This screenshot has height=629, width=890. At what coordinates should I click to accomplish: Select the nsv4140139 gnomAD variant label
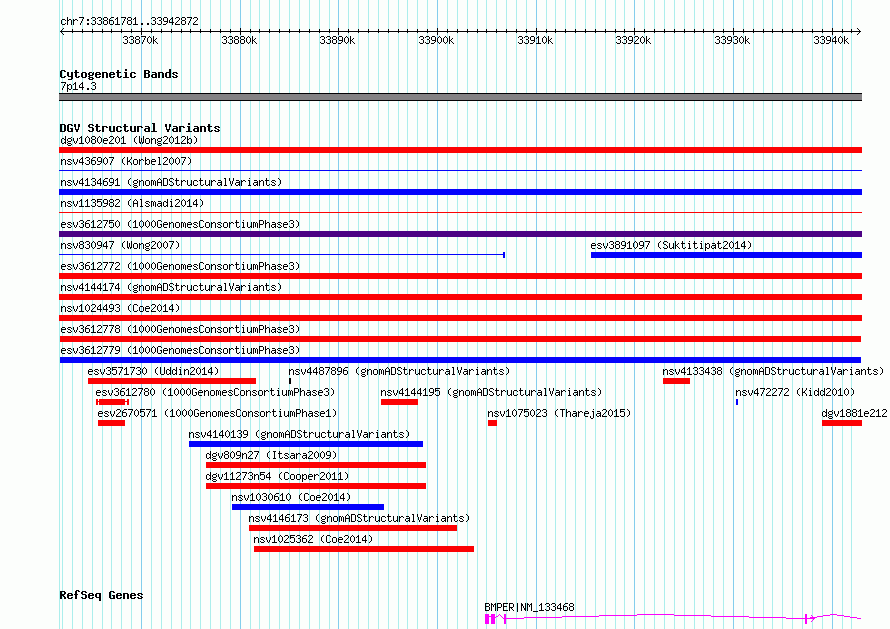pyautogui.click(x=299, y=434)
